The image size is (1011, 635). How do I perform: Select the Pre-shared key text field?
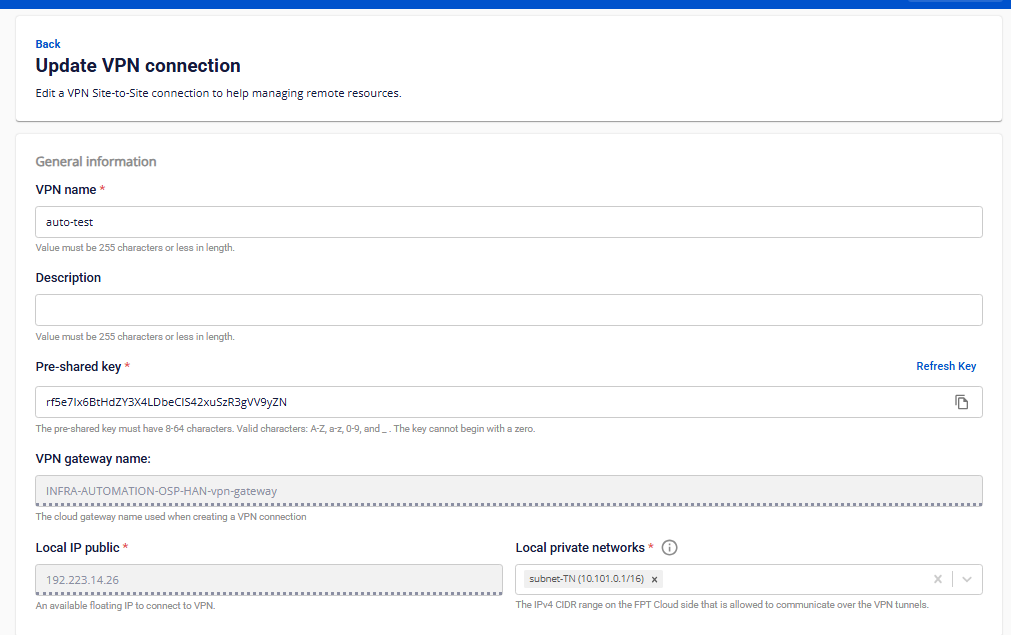[x=490, y=402]
